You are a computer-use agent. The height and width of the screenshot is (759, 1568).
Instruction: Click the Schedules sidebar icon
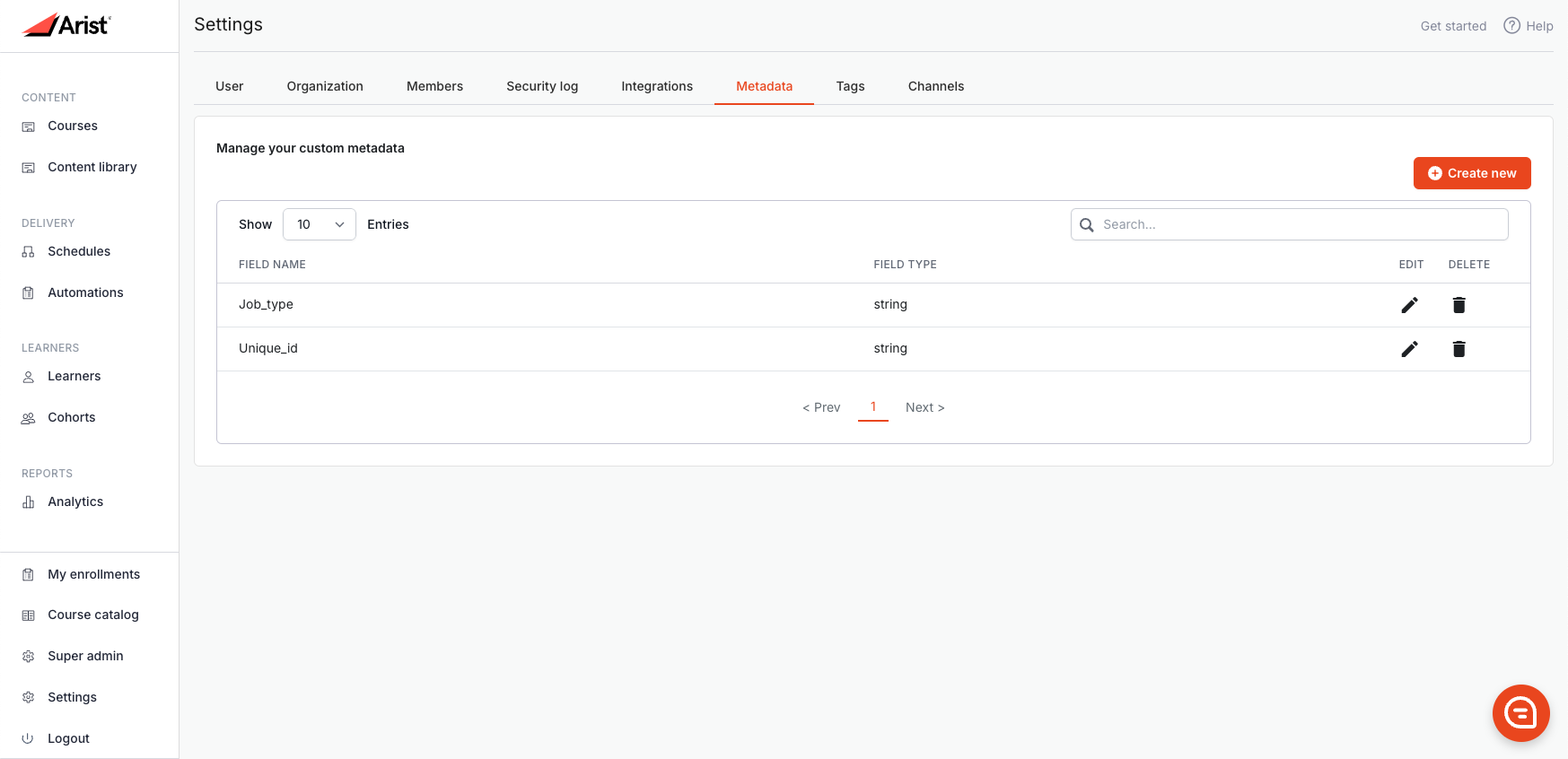[29, 252]
